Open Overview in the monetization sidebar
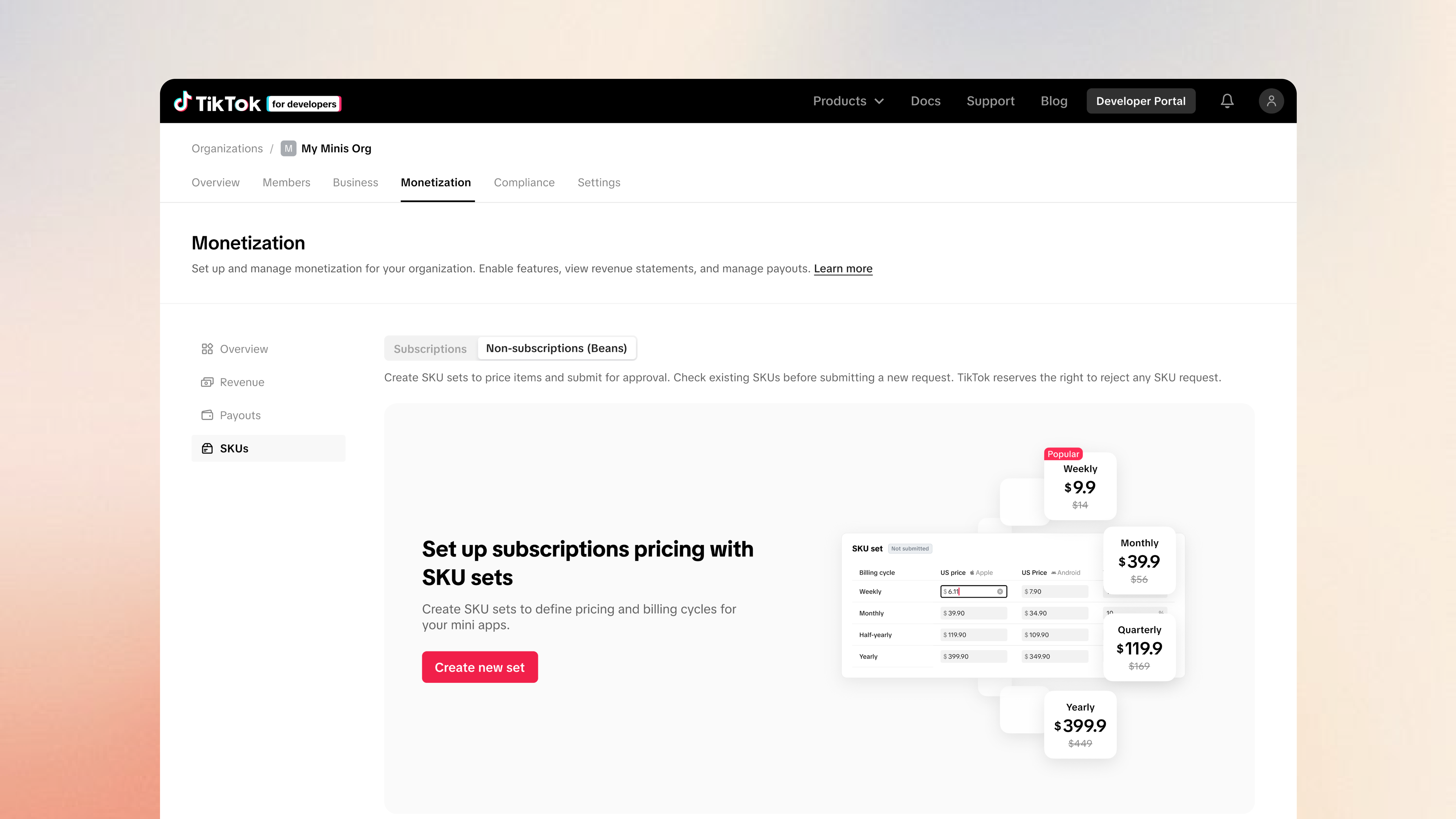Screen dimensions: 1456x819 (268, 349)
